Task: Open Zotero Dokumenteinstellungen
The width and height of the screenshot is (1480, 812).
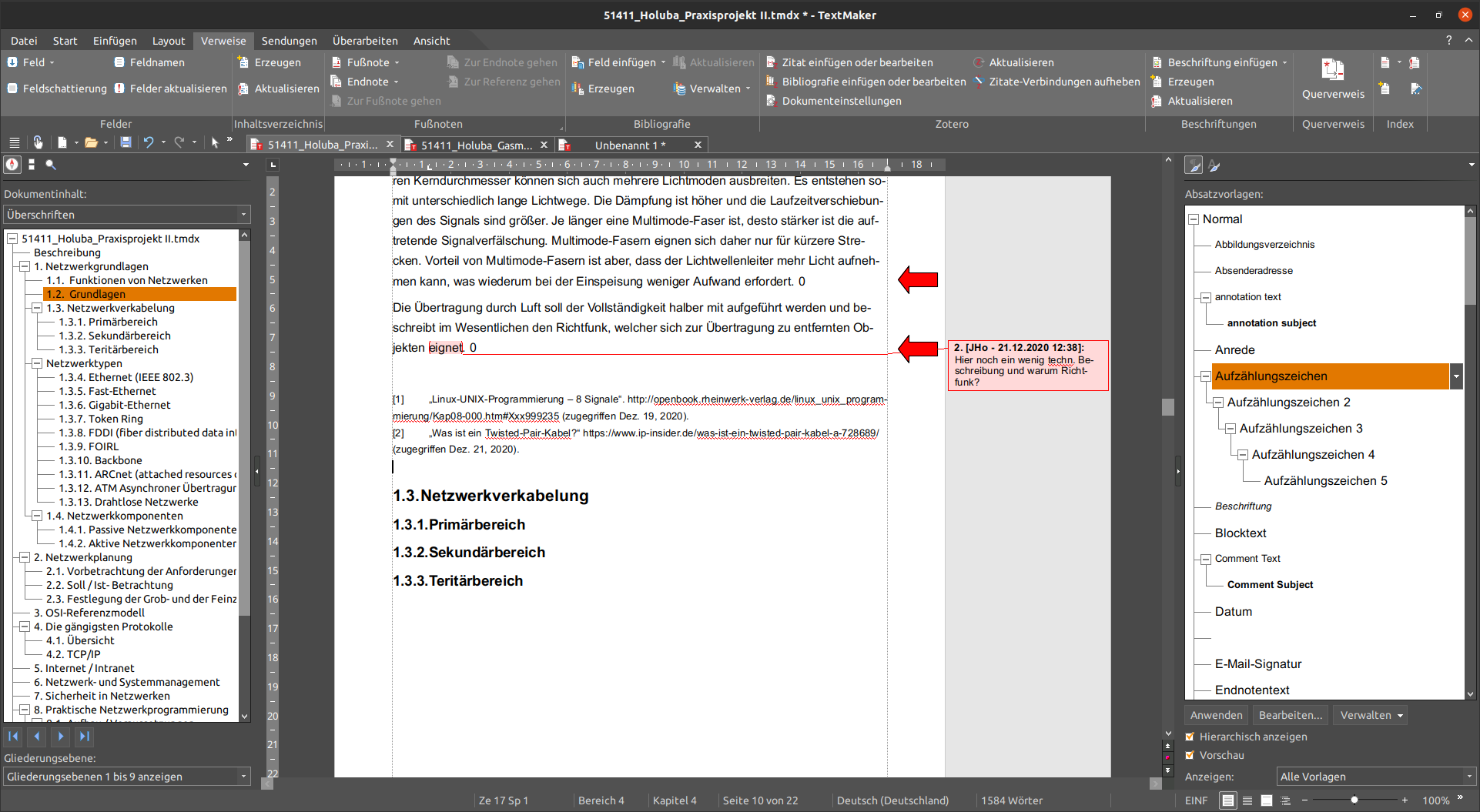Action: 834,101
